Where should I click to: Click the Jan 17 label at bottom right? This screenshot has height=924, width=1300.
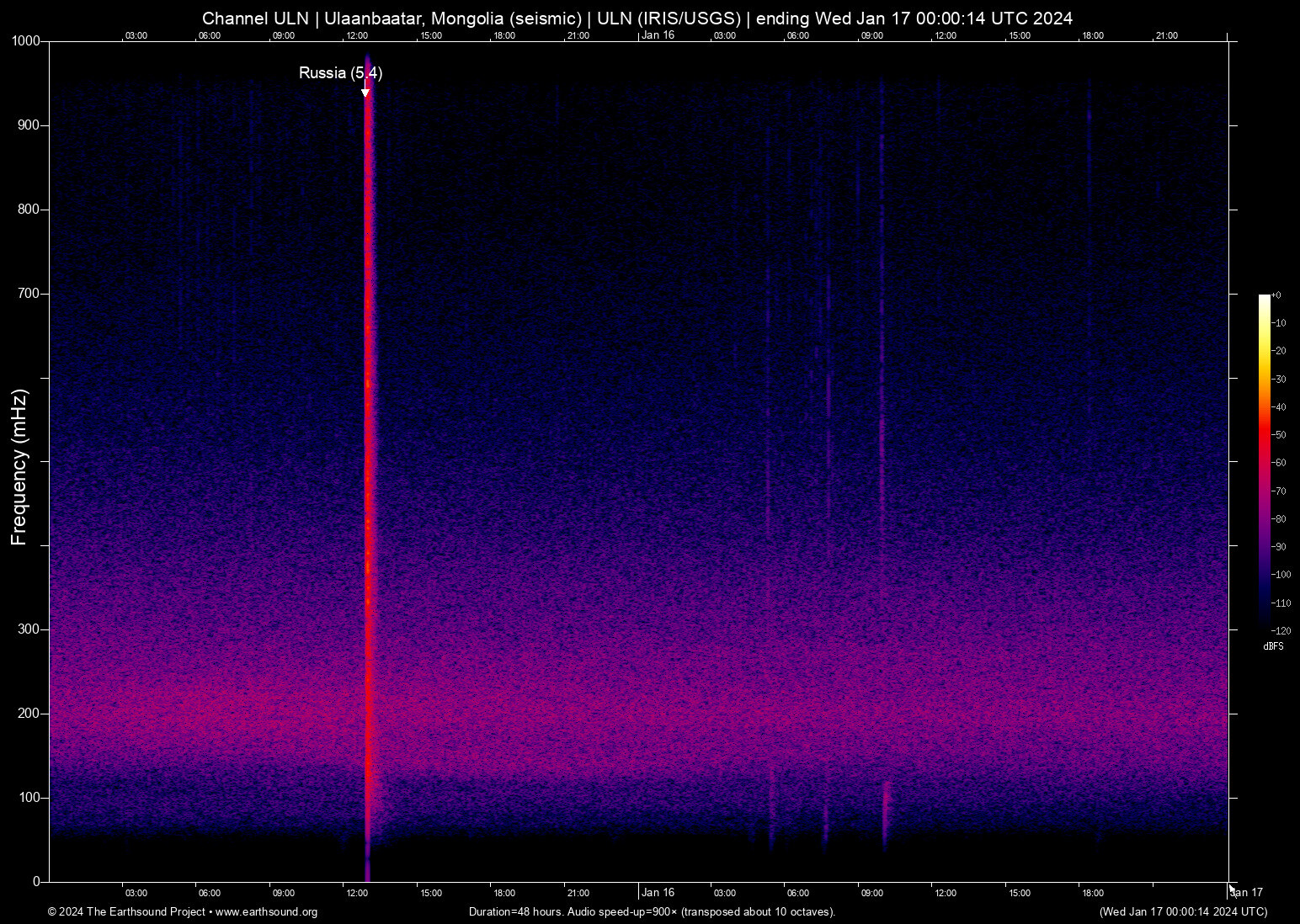click(x=1246, y=892)
